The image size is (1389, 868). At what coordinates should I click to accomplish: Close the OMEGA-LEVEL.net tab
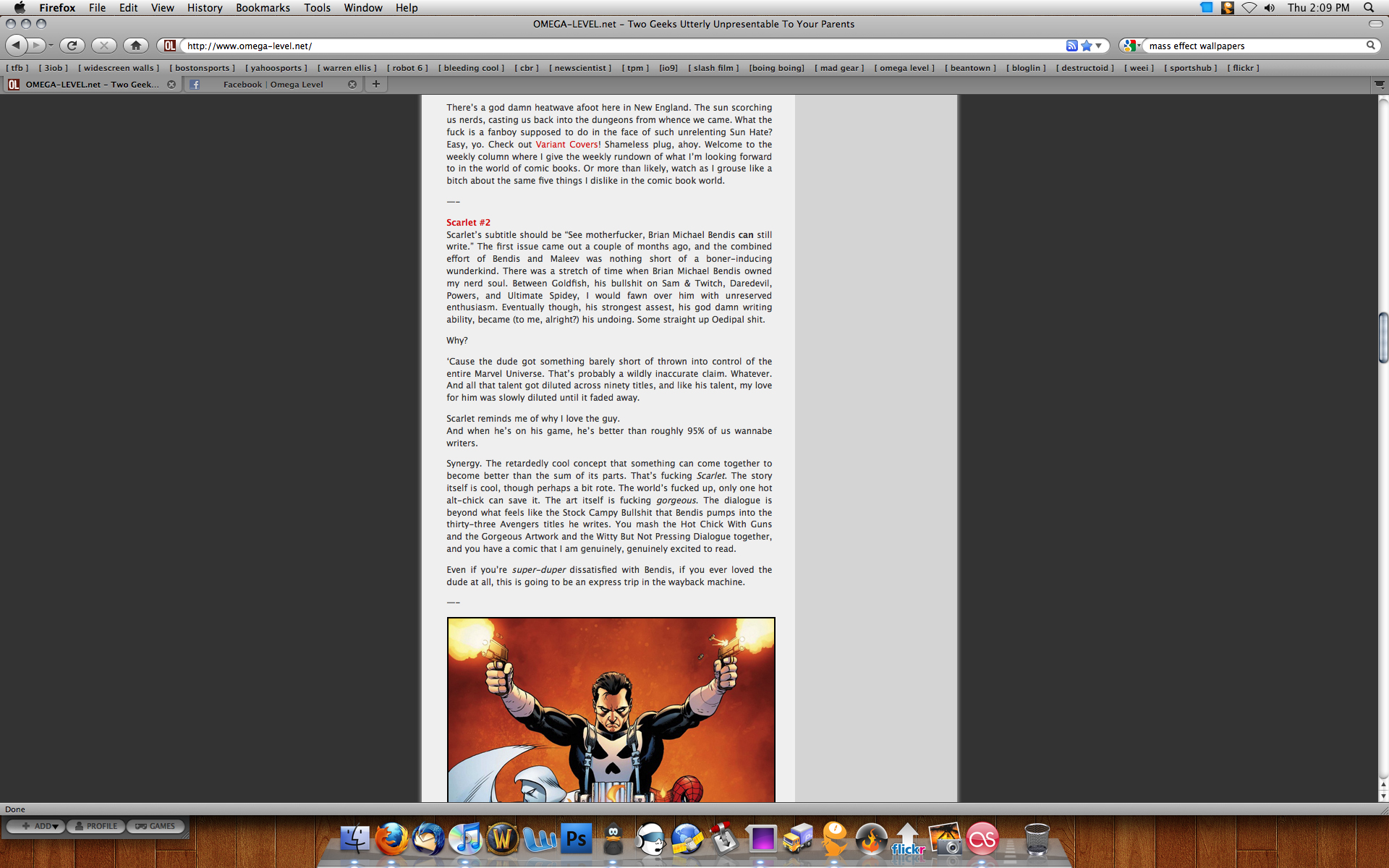click(171, 85)
